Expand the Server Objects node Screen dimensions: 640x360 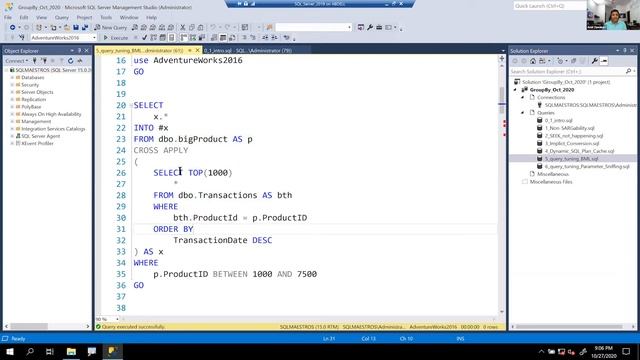12,92
